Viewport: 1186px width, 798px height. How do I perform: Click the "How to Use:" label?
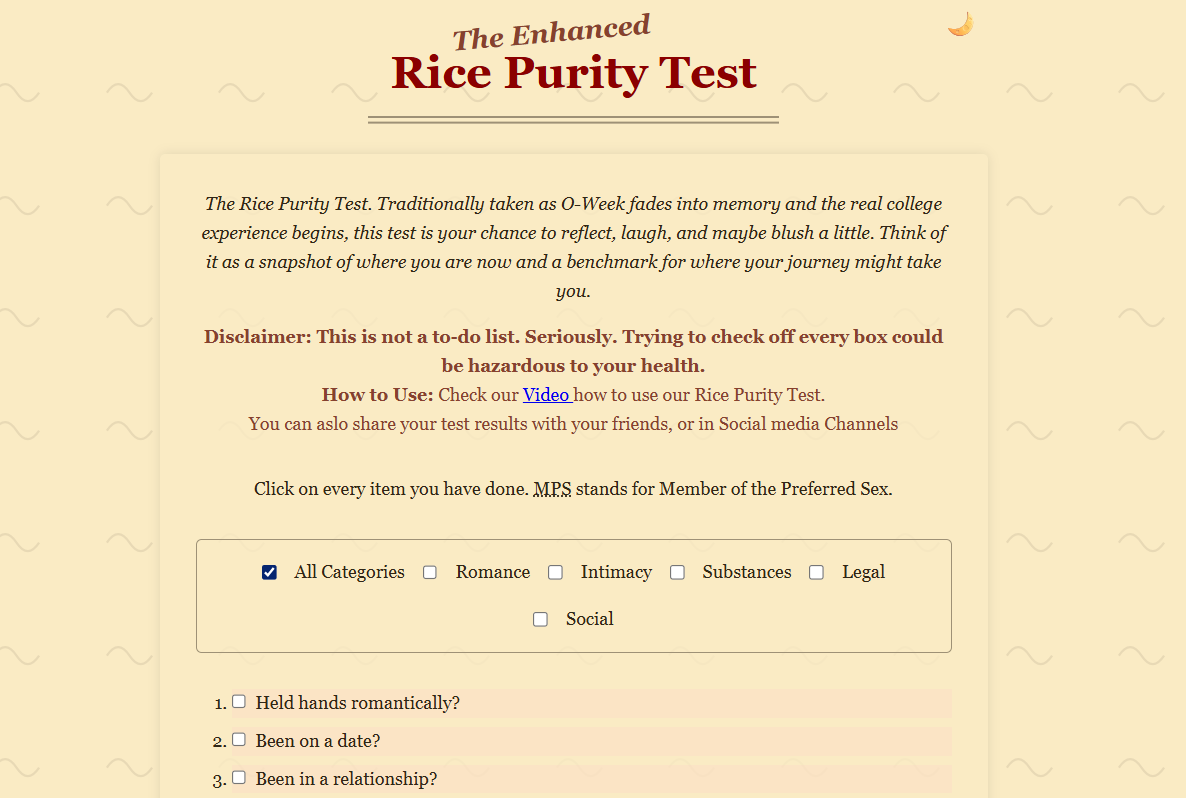click(x=377, y=394)
